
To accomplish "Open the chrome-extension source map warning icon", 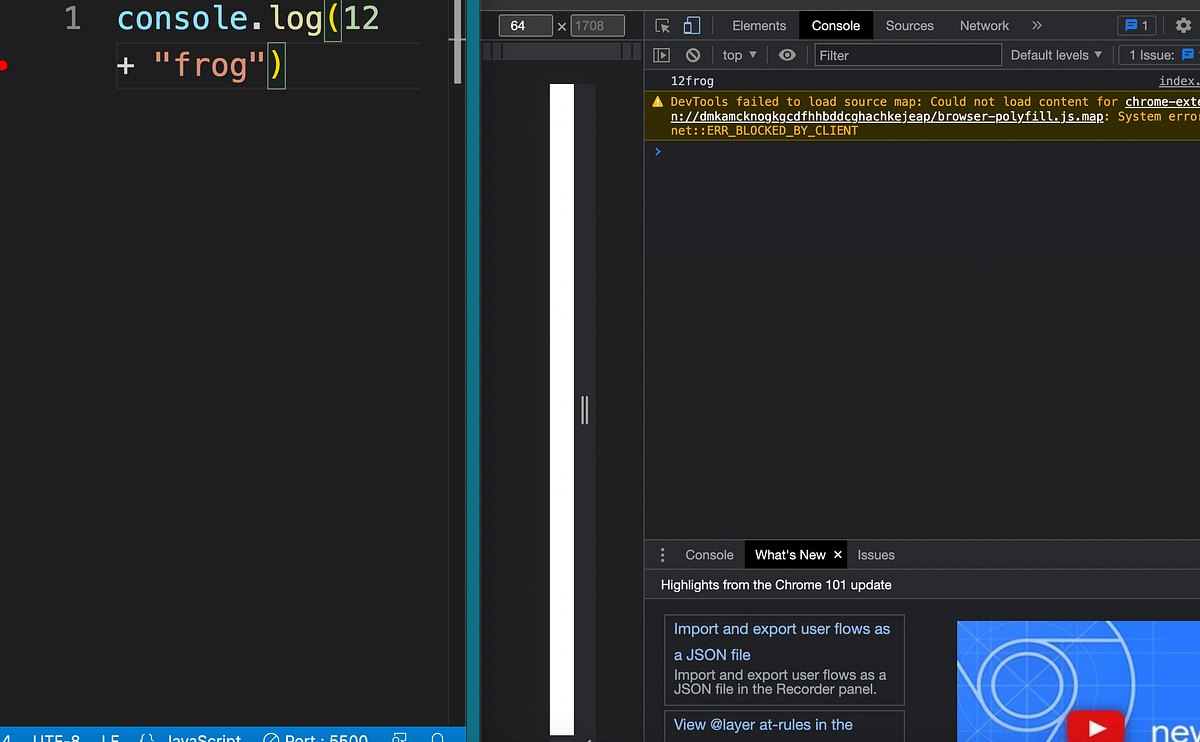I will tap(657, 101).
